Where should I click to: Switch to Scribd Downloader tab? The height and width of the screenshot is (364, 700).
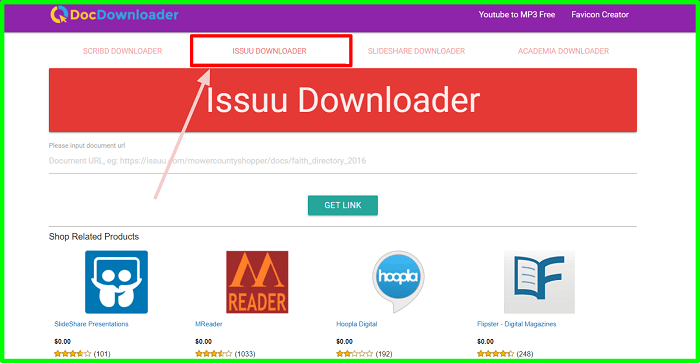tap(122, 51)
